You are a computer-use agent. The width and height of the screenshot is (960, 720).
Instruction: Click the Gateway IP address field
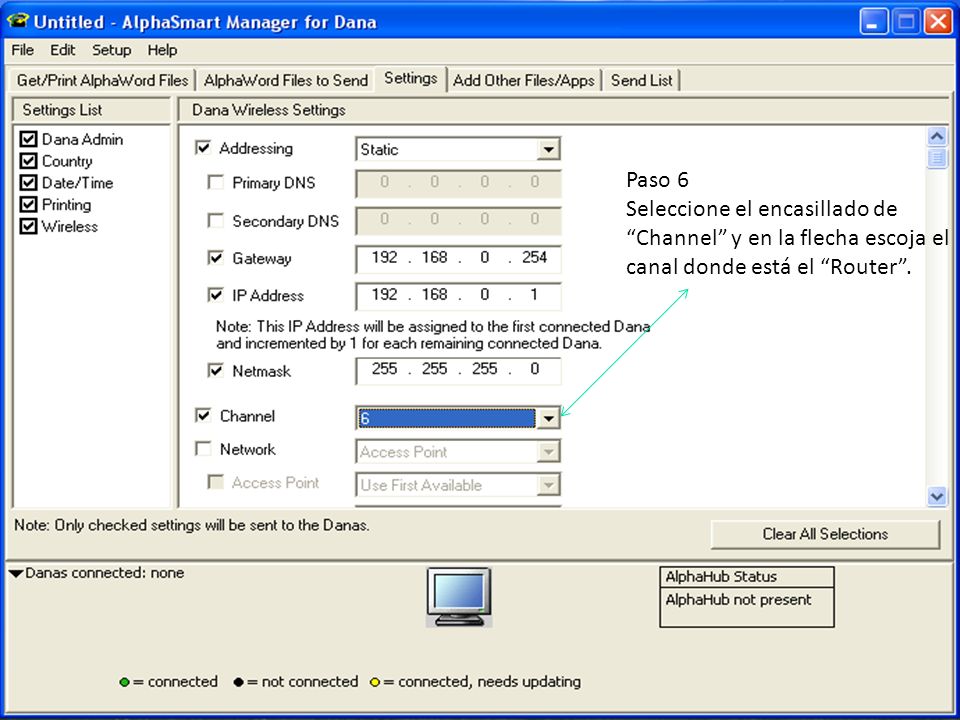458,258
